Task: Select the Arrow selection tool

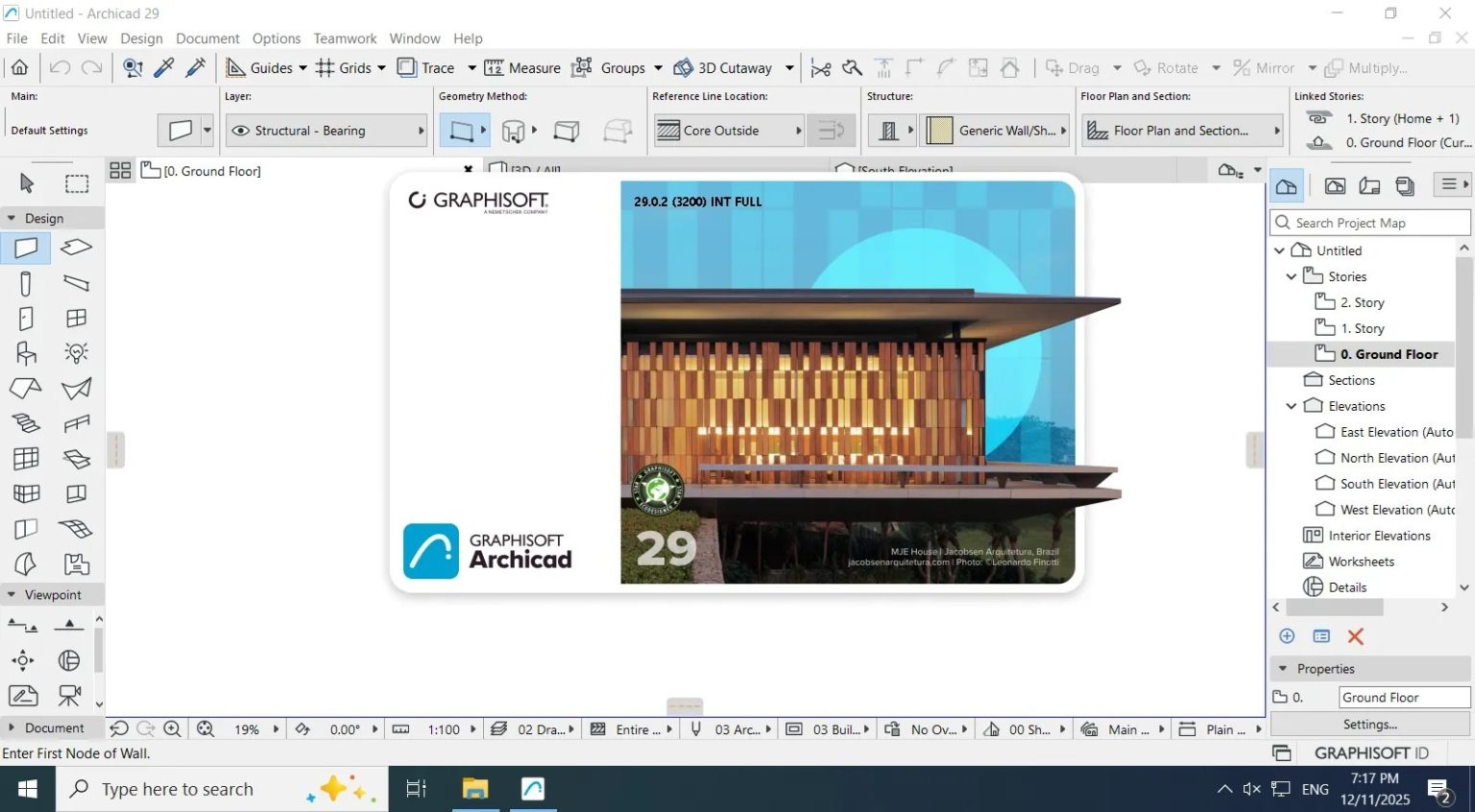Action: [26, 183]
